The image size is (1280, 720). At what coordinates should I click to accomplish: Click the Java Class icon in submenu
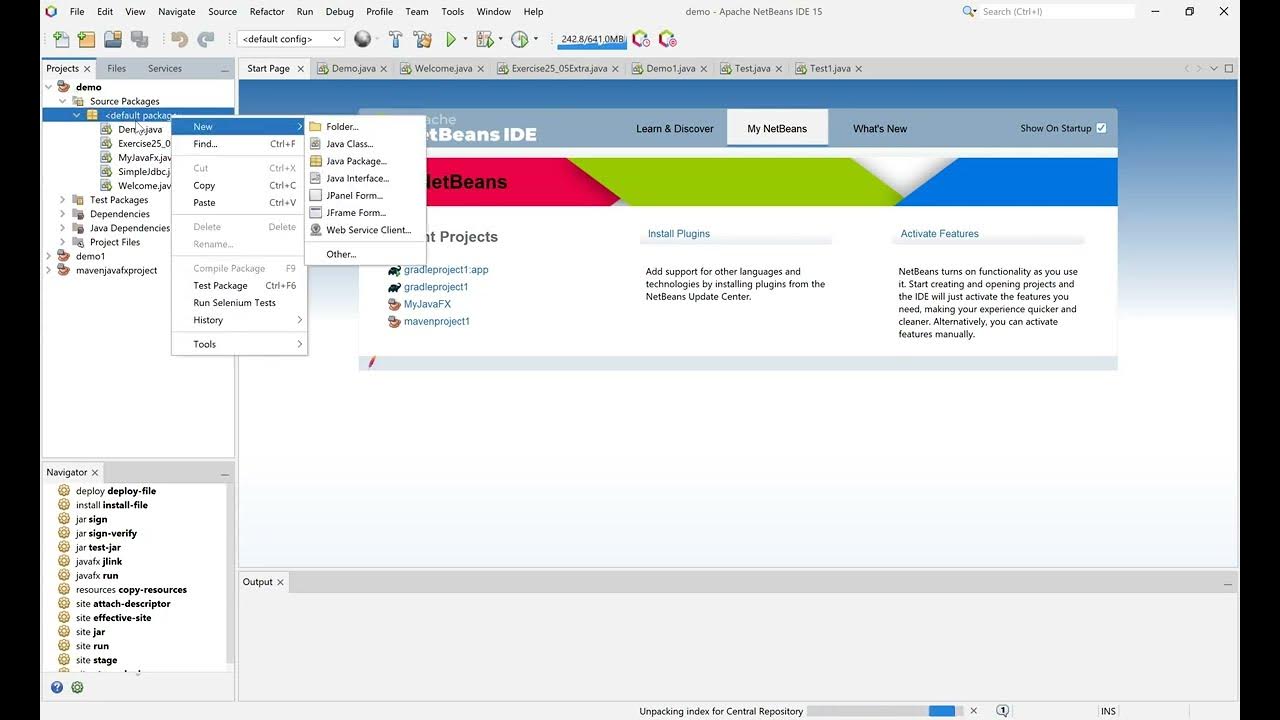316,144
